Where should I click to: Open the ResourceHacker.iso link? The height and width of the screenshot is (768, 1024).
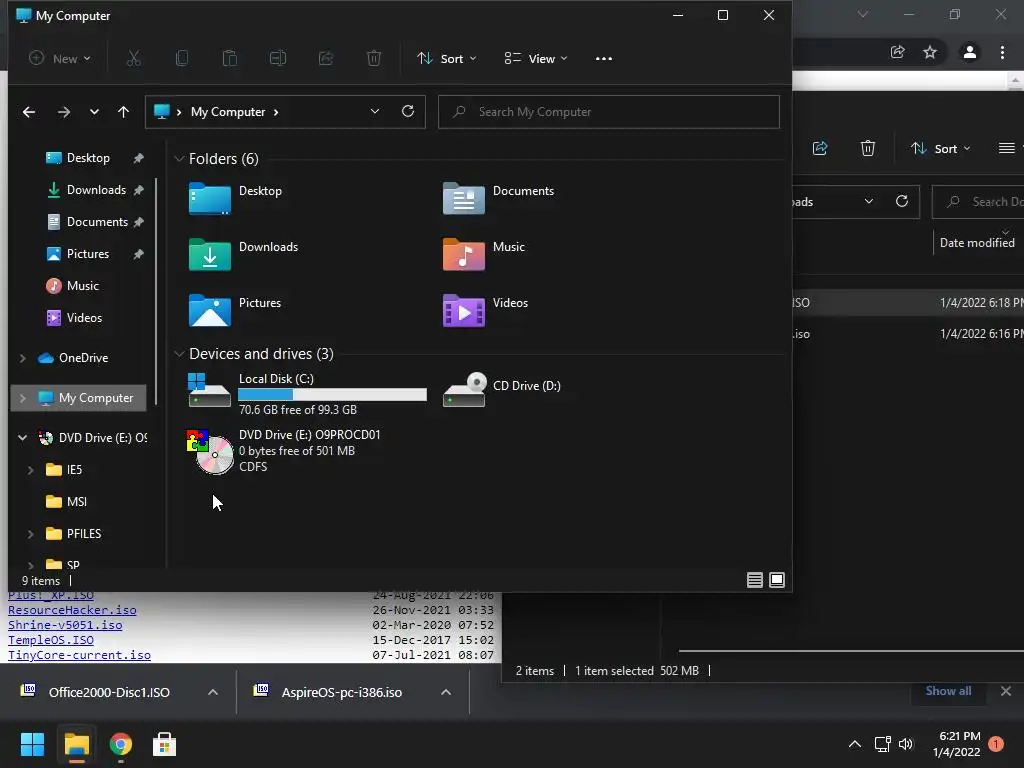[72, 610]
